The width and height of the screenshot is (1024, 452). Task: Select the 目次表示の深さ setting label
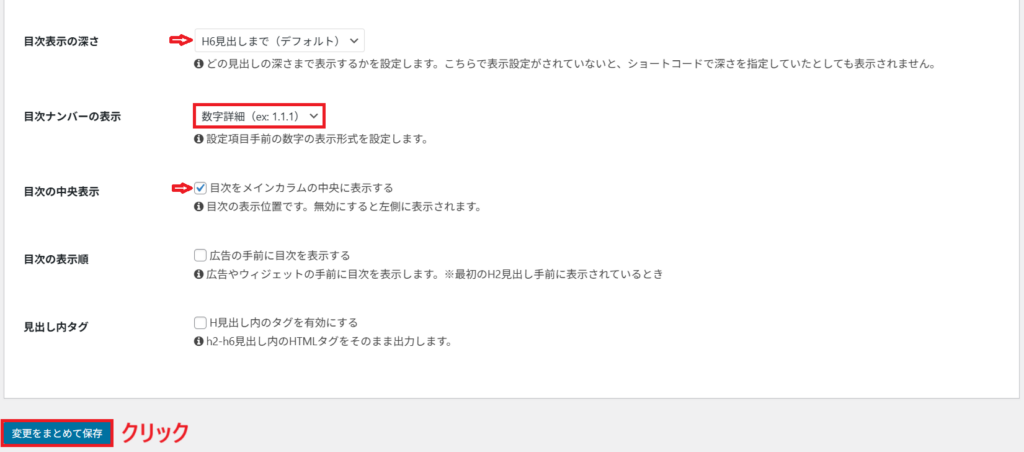[61, 41]
